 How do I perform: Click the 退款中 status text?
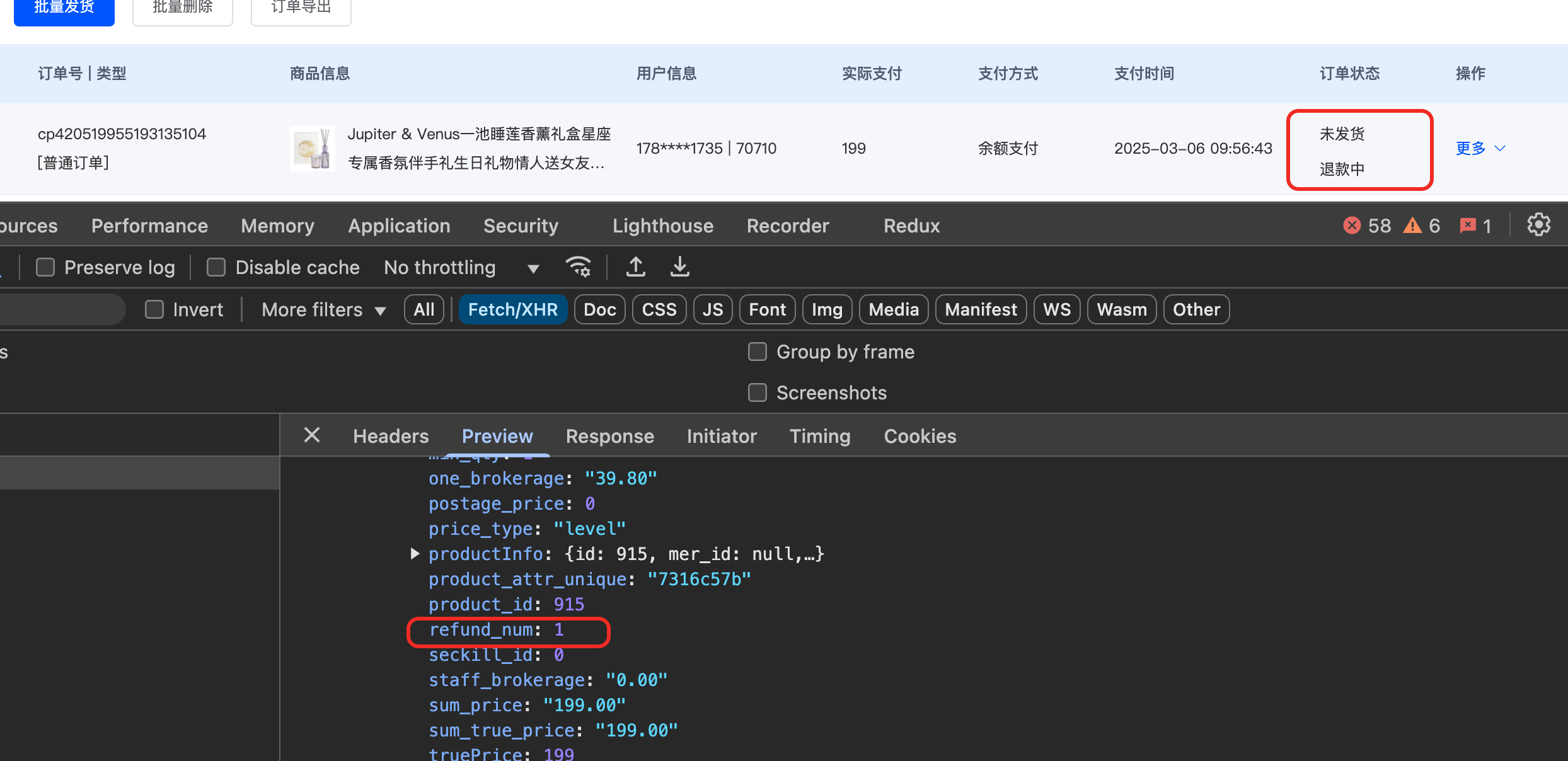point(1342,169)
